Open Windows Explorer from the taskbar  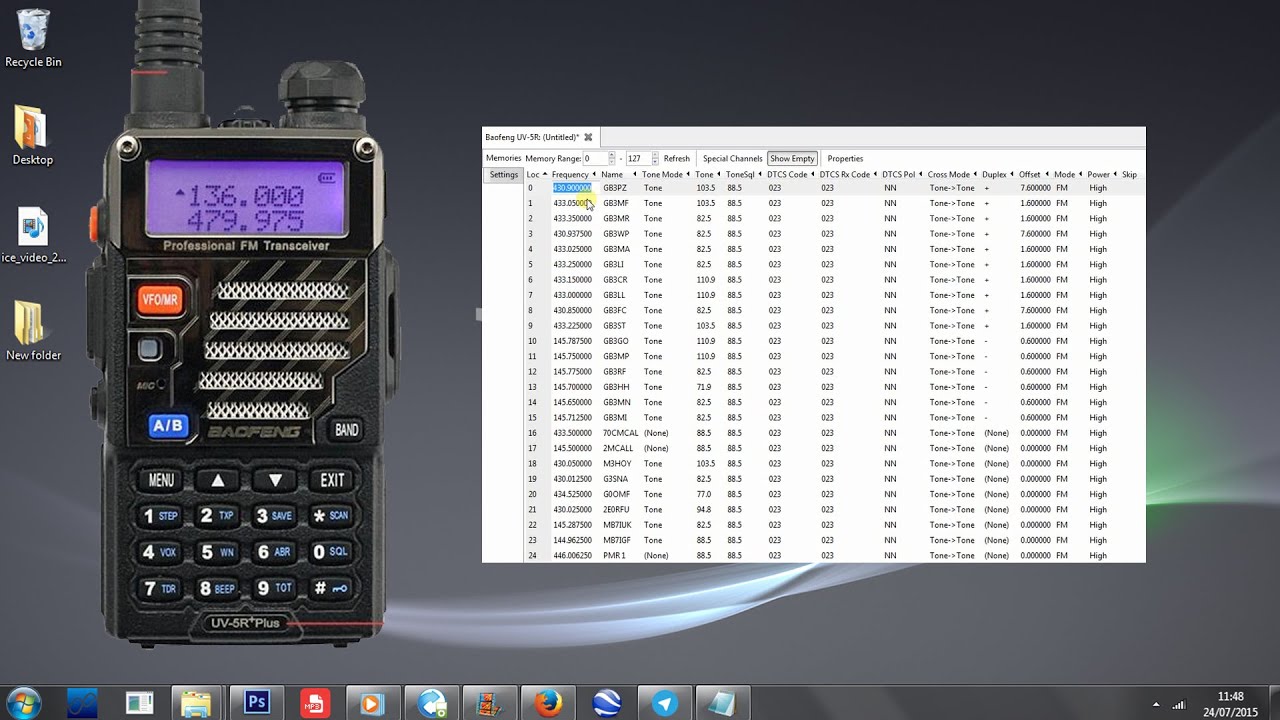[197, 703]
